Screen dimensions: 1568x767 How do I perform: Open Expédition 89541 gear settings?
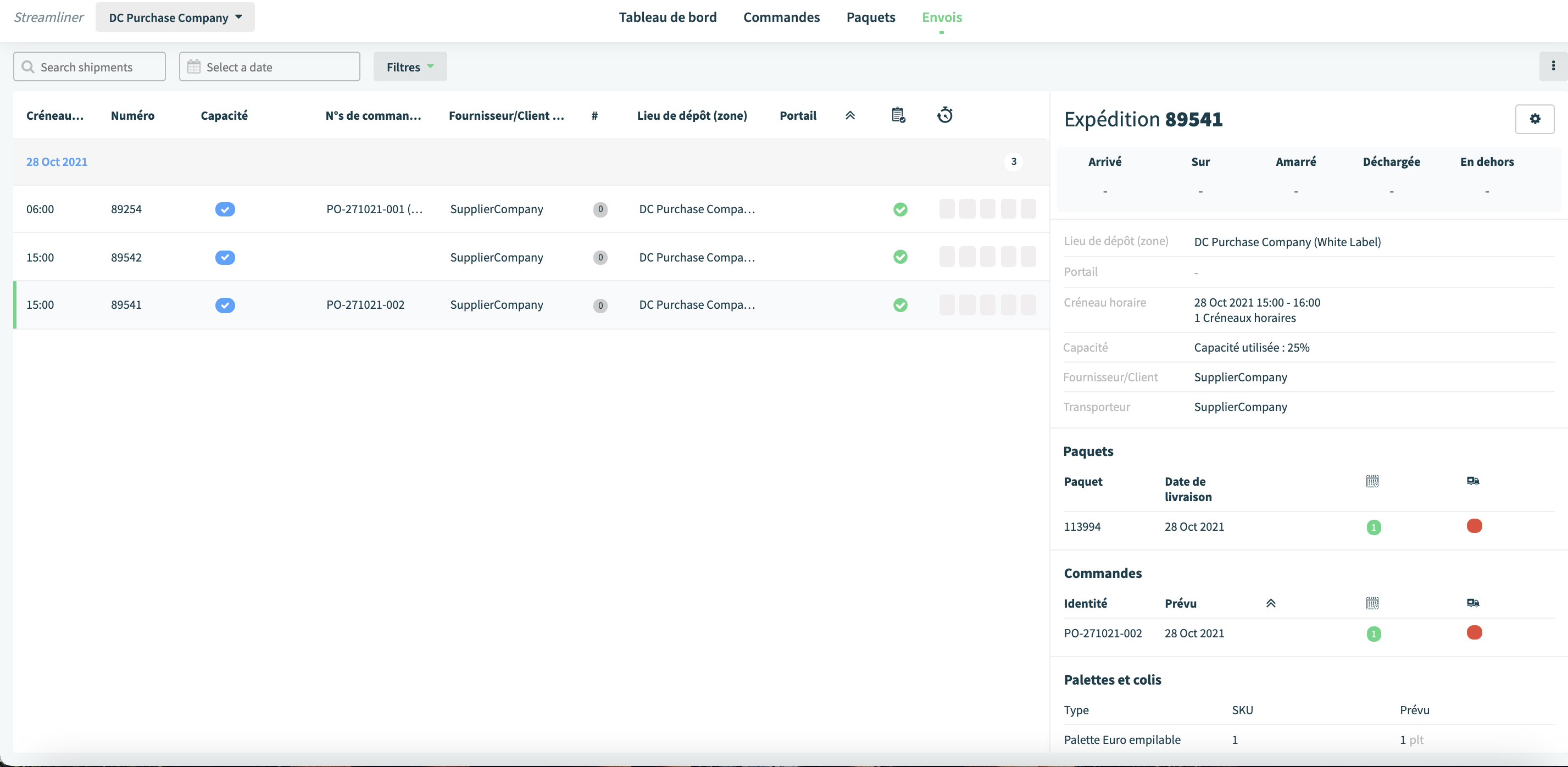click(x=1534, y=119)
